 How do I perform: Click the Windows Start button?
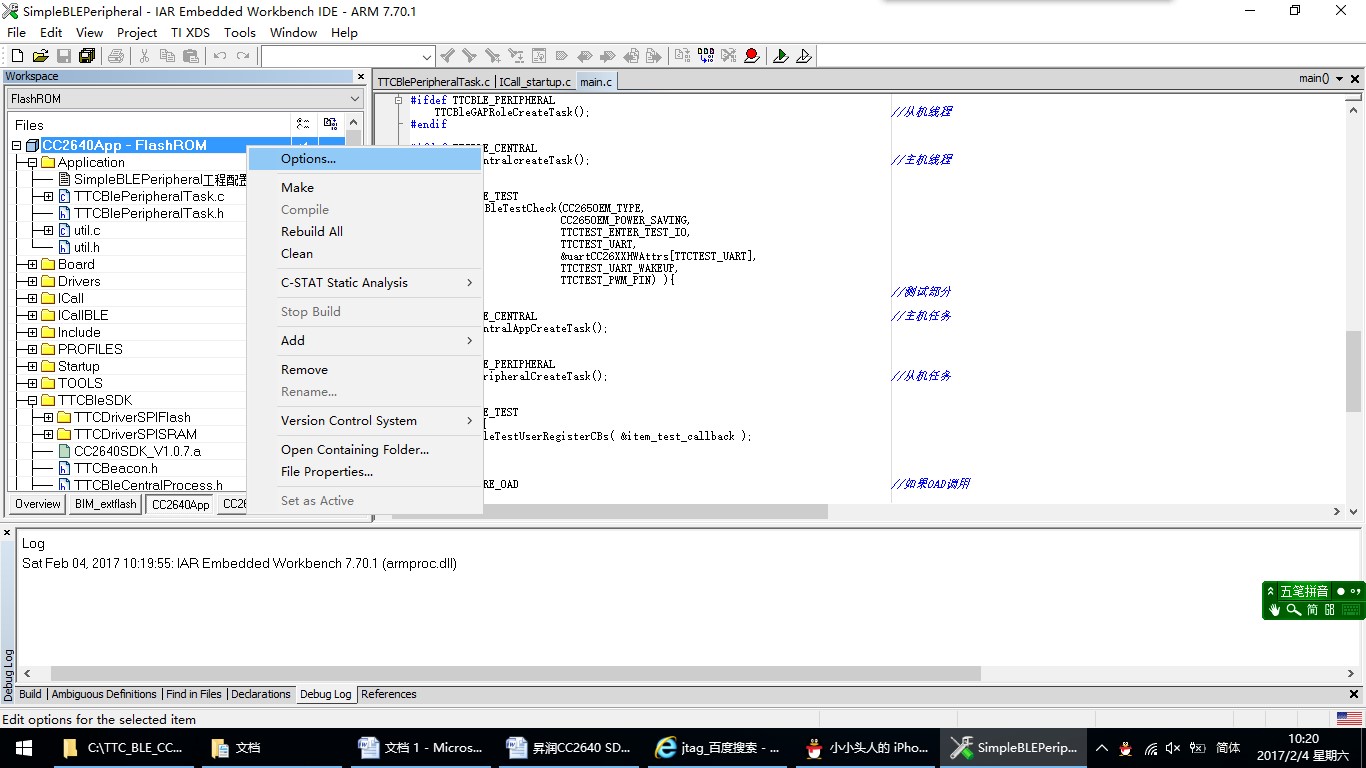point(24,747)
